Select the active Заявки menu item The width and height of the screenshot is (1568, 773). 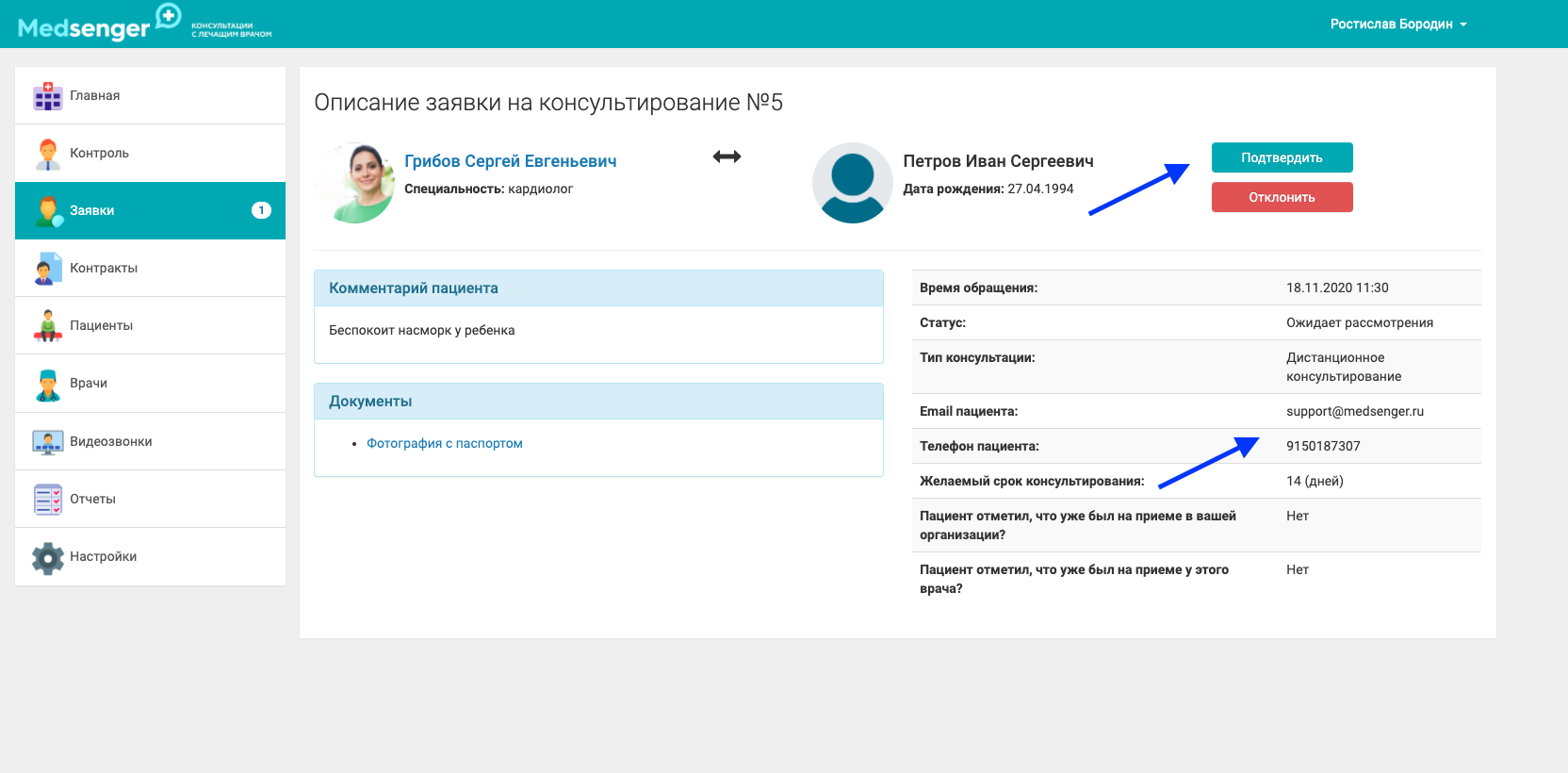pos(150,210)
